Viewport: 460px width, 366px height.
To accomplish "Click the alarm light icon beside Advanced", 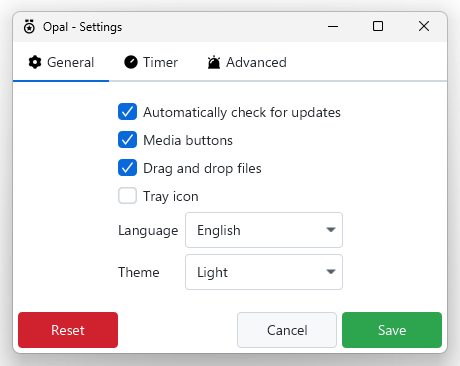I will coord(214,62).
